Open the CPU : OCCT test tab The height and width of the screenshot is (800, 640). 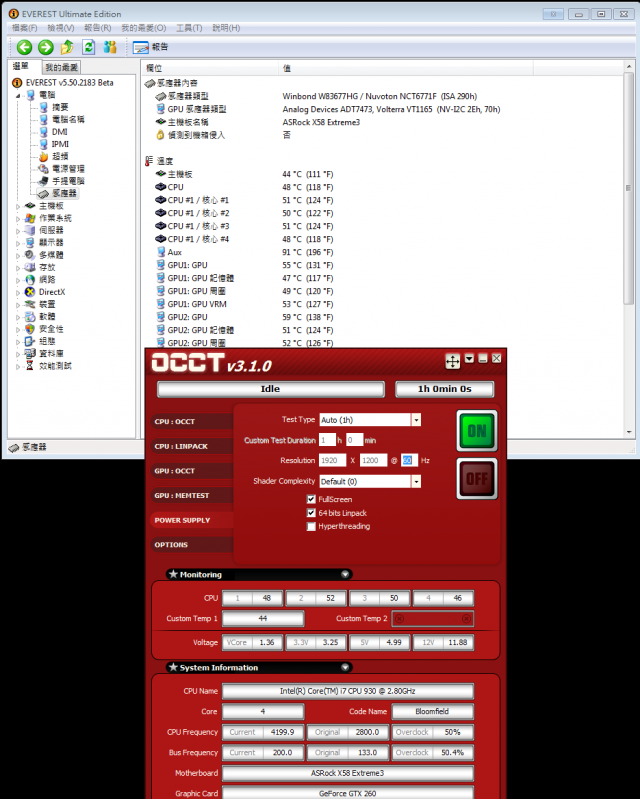coord(191,421)
